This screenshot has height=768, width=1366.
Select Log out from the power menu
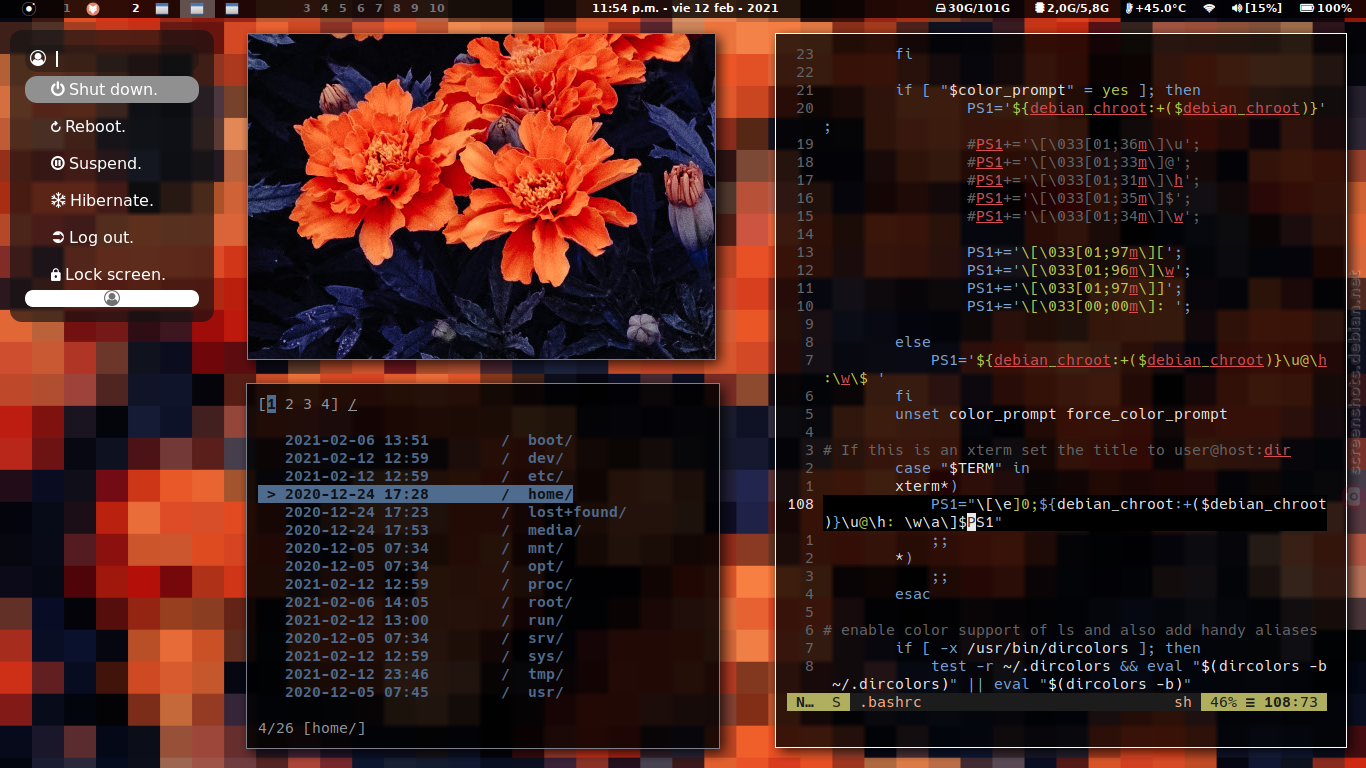[x=112, y=237]
